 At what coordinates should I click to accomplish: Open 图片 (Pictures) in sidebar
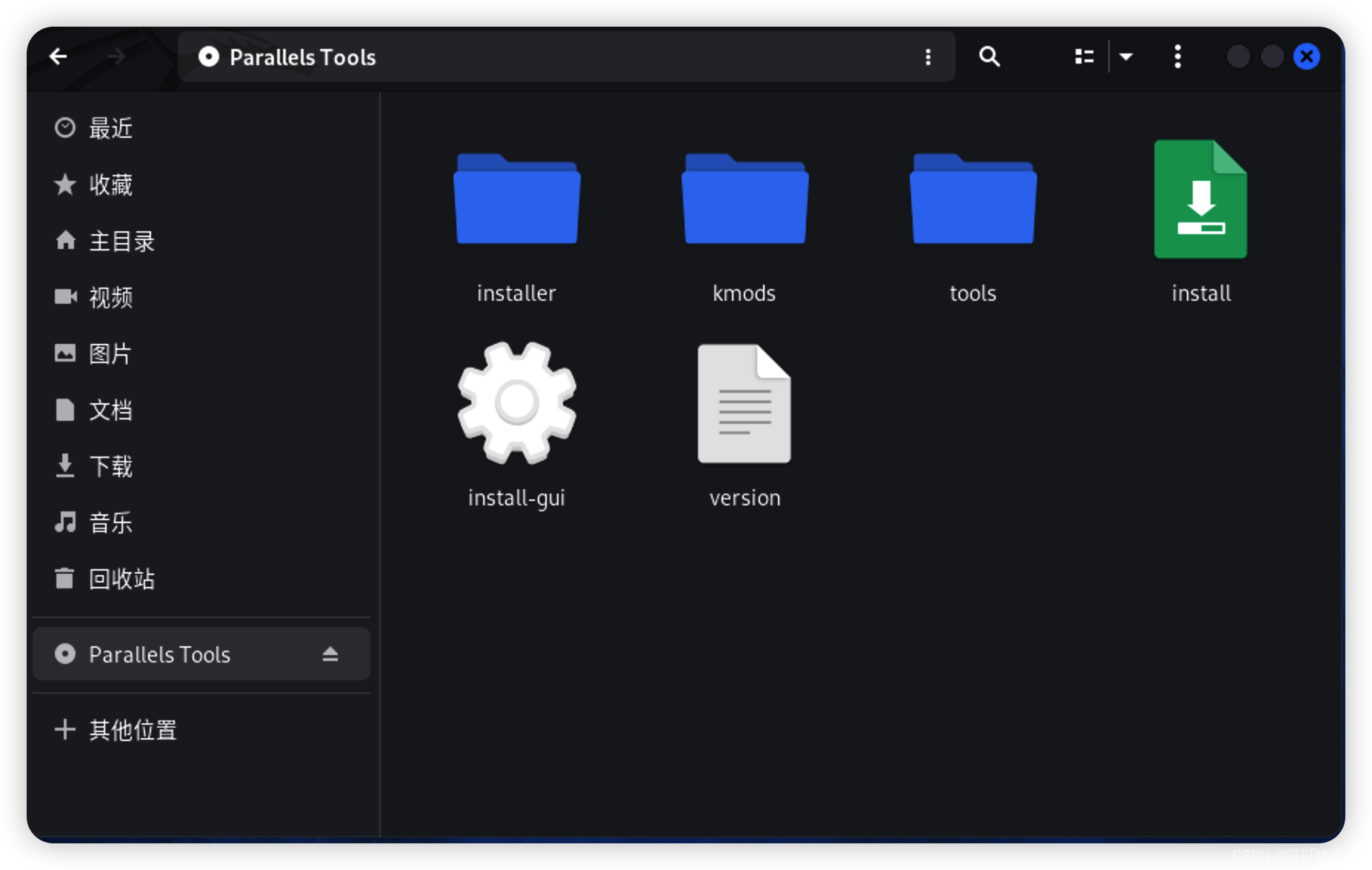(x=200, y=353)
